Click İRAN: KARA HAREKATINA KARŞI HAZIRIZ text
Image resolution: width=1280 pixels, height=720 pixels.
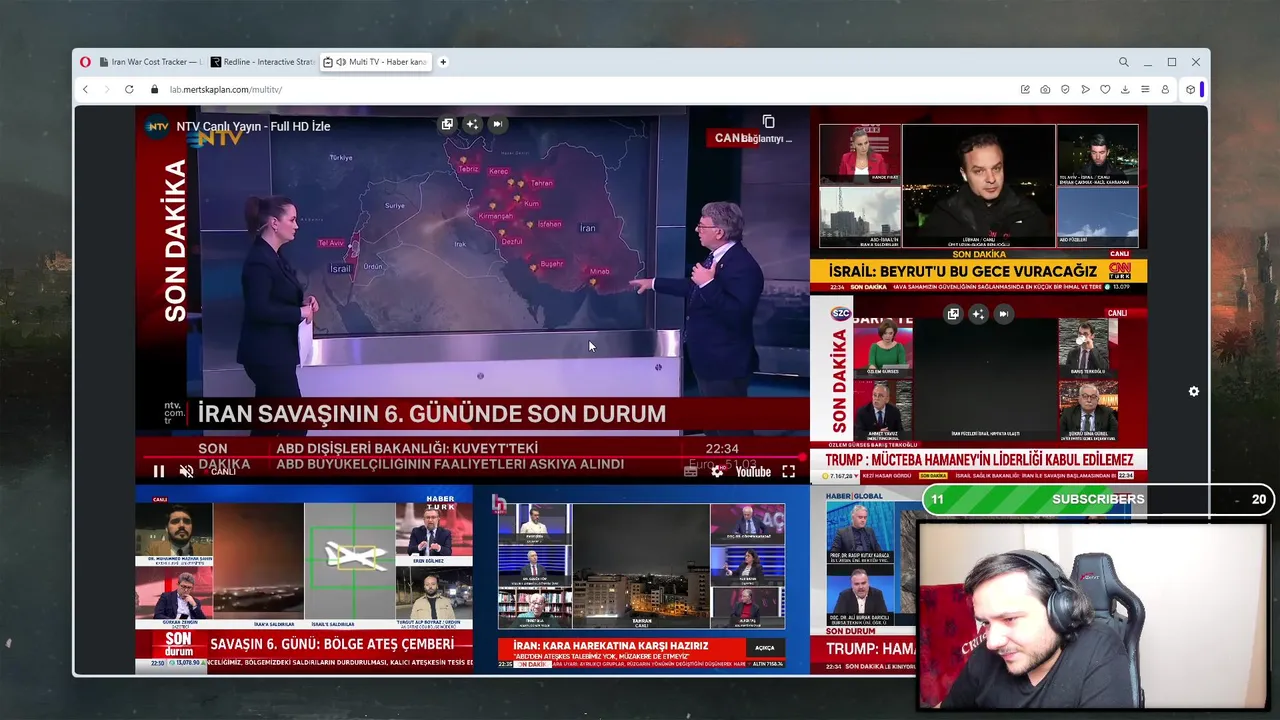click(610, 646)
